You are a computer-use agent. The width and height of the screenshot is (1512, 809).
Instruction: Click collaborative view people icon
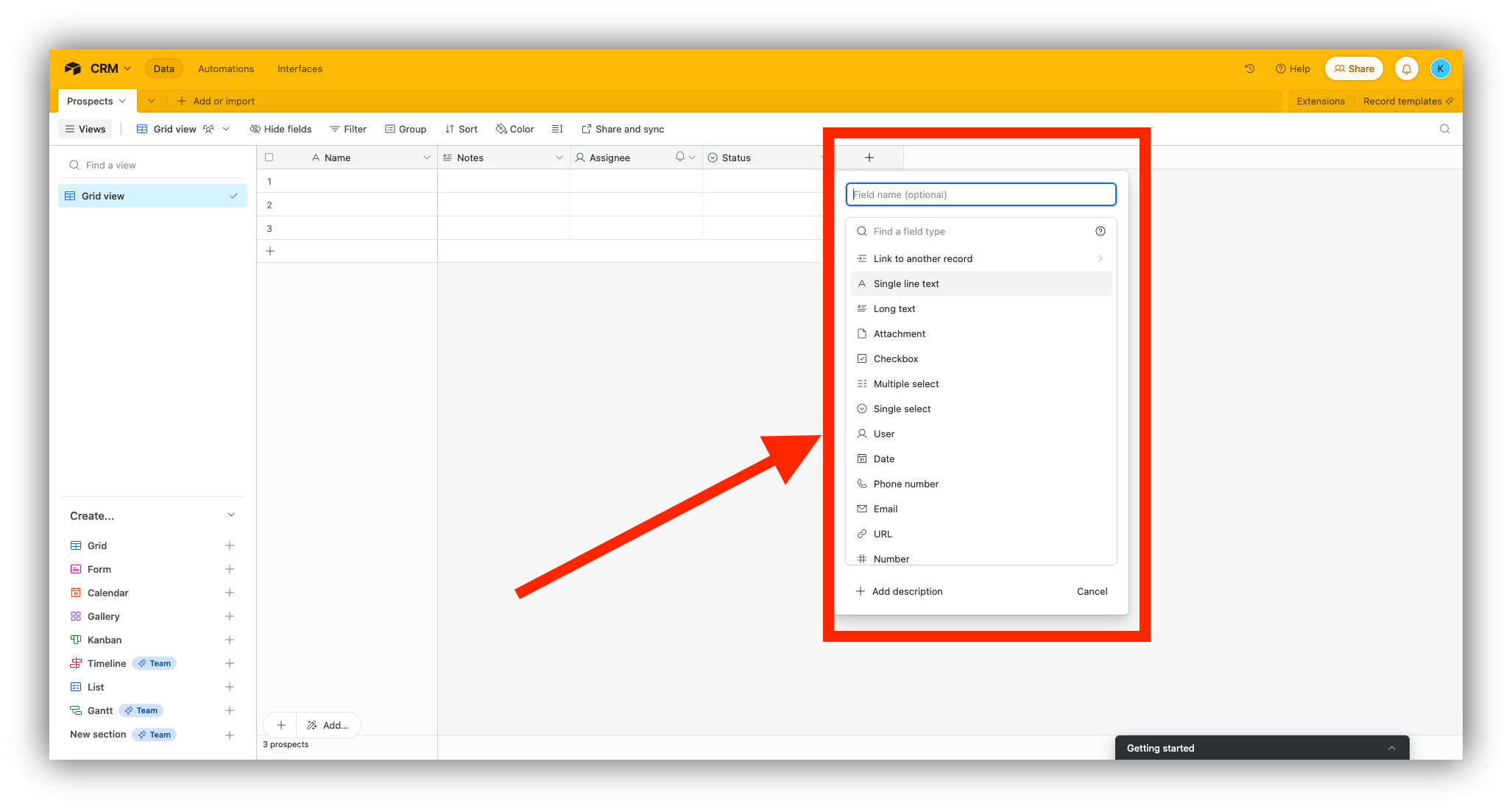208,129
